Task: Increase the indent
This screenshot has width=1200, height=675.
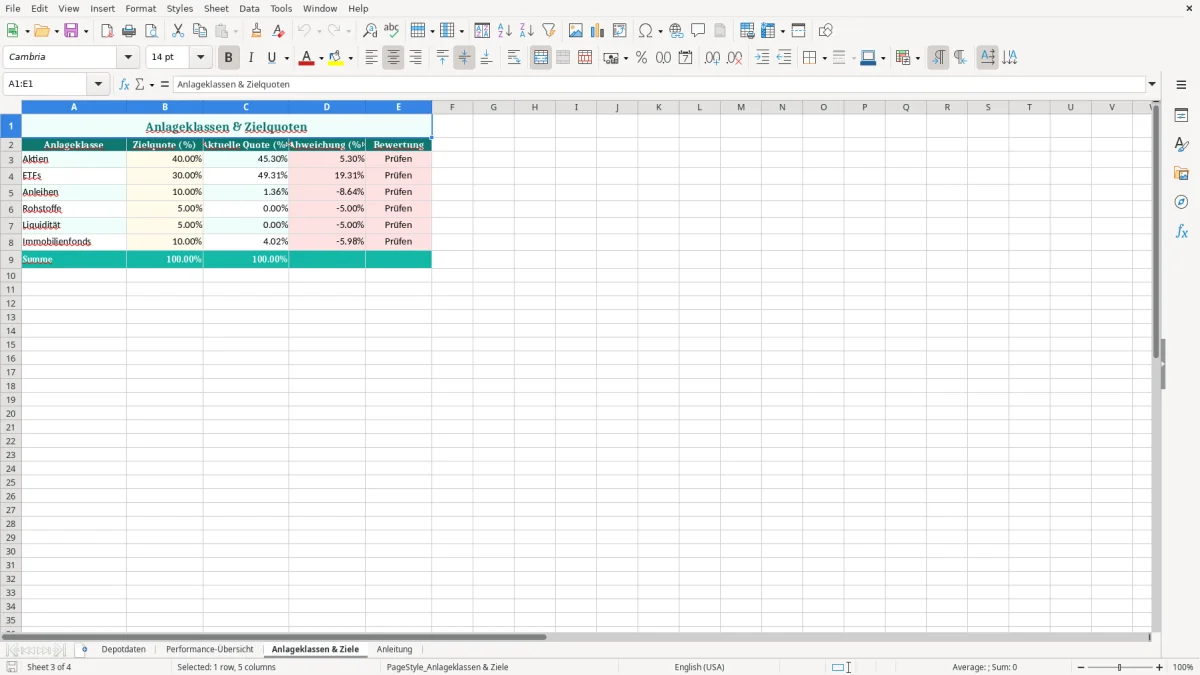Action: 762,58
